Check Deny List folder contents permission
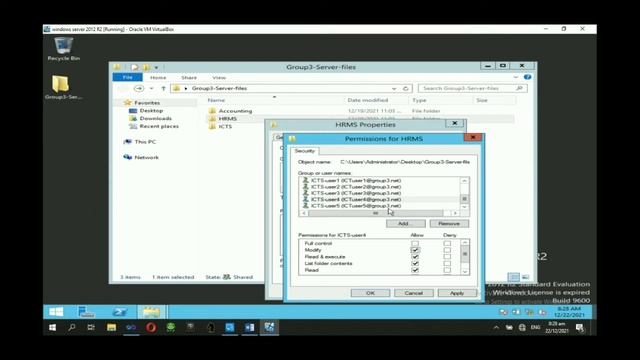The width and height of the screenshot is (640, 360). coord(447,264)
